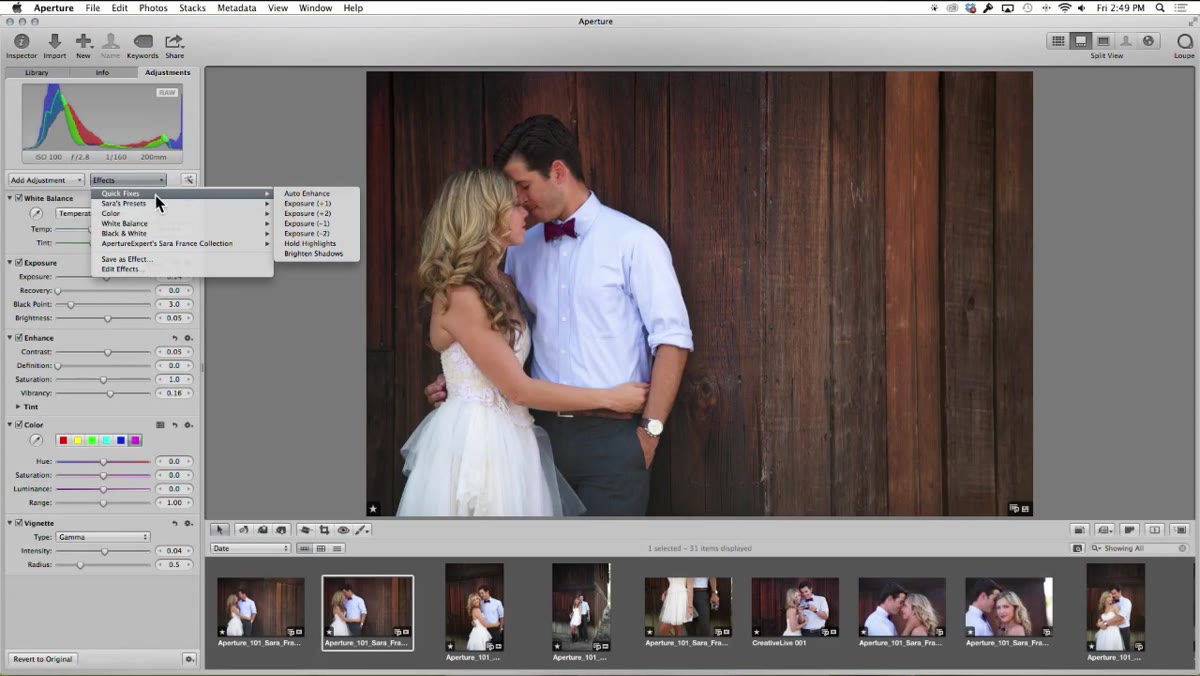1200x676 pixels.
Task: Open the Vignette adjustment gear menu
Action: 188,523
